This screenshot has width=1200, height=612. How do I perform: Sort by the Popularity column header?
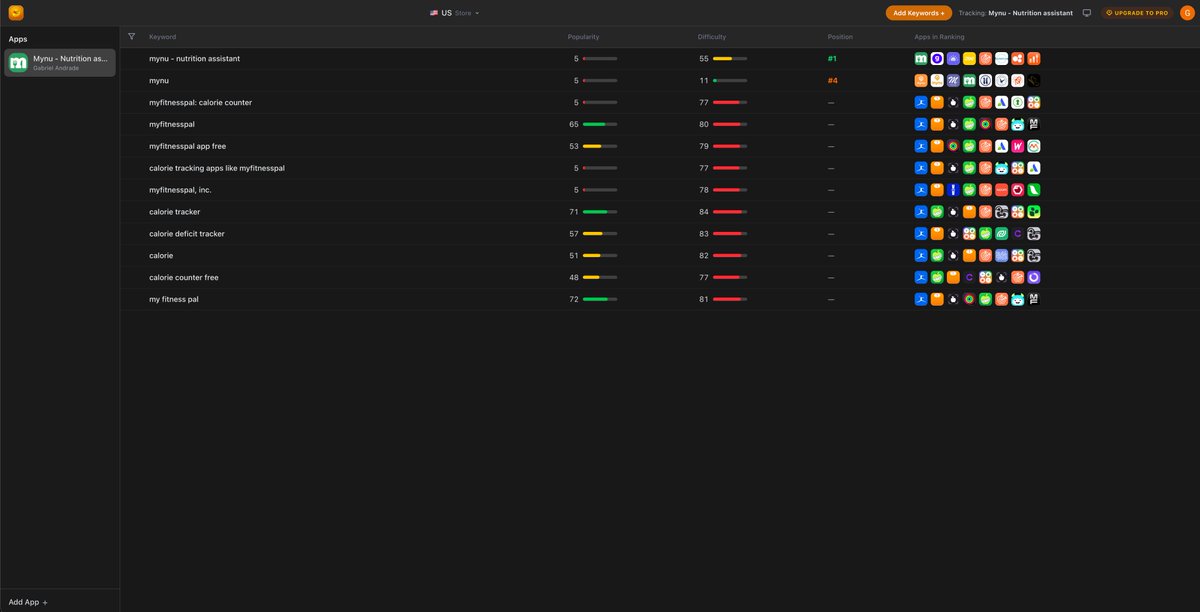coord(583,37)
